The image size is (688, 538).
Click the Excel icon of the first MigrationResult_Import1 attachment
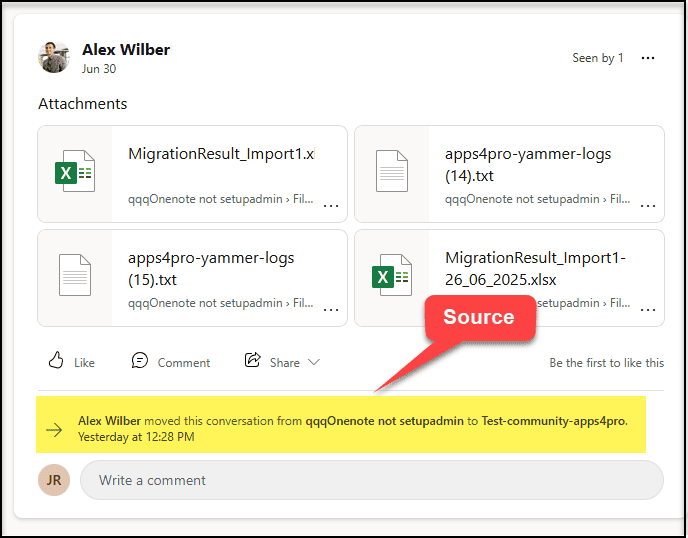pos(75,173)
